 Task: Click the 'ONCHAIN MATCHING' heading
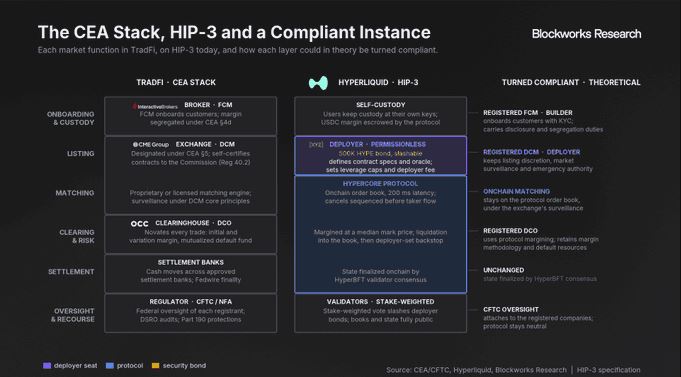(x=516, y=192)
